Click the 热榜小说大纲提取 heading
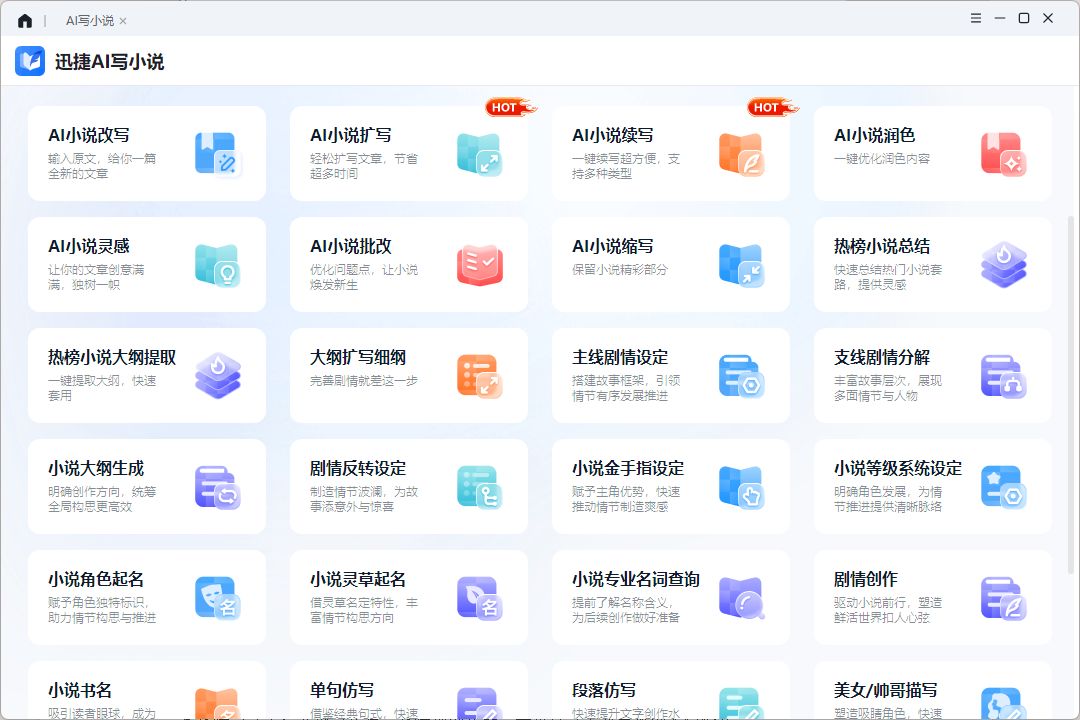This screenshot has height=720, width=1080. pyautogui.click(x=112, y=357)
